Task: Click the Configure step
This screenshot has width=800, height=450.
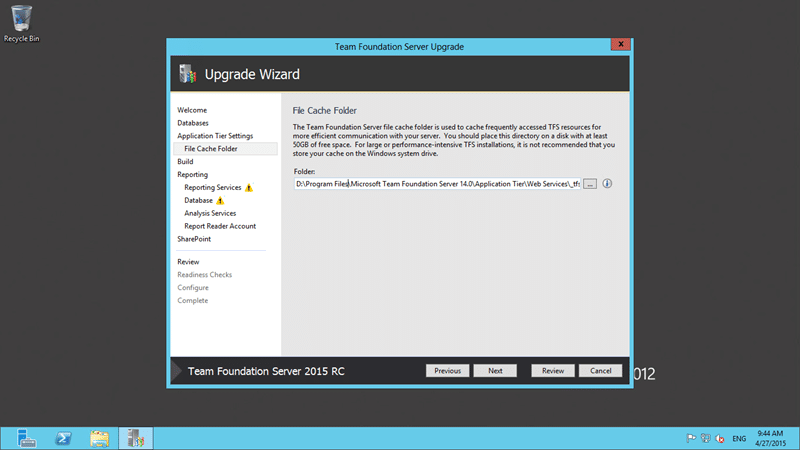Action: click(193, 288)
